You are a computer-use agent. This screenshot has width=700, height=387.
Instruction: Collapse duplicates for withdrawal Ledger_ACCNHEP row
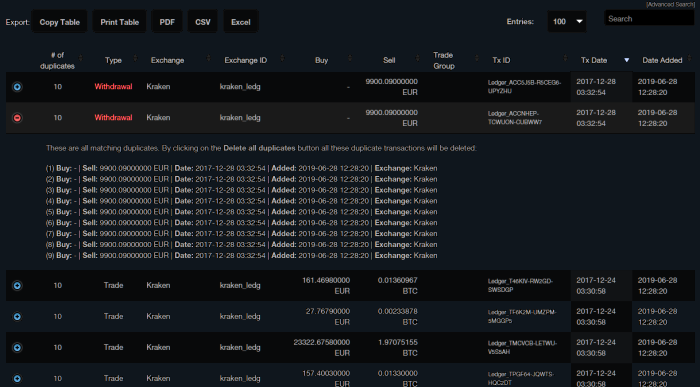pos(17,118)
